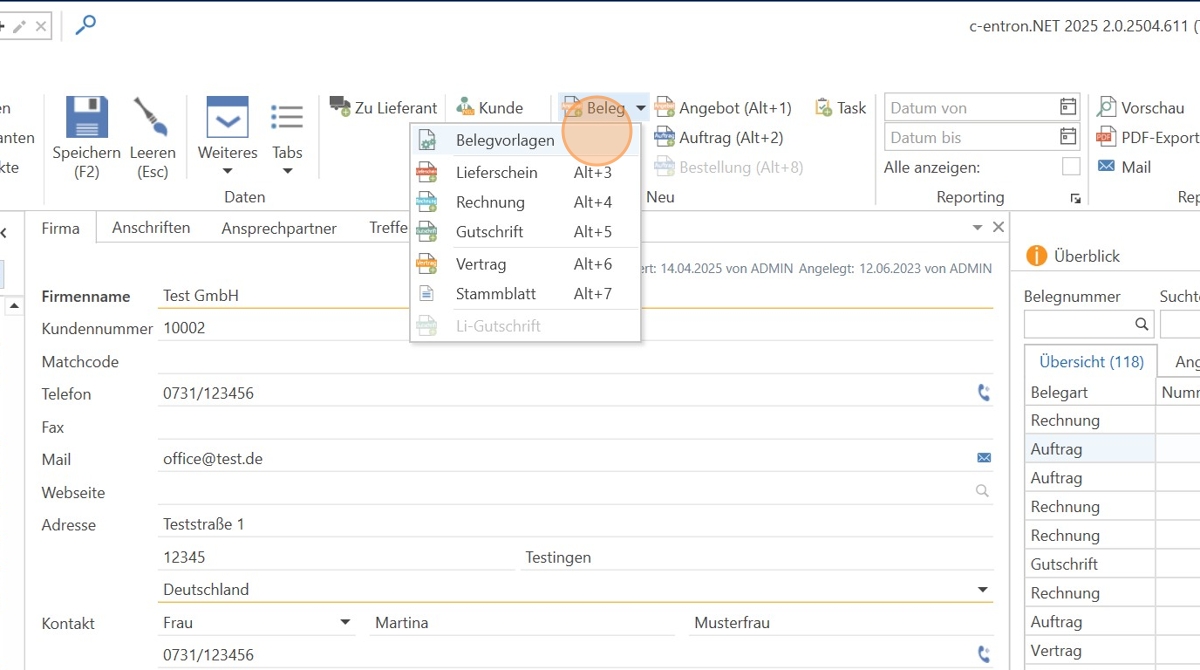Click the magnifier search icon at top
The width and height of the screenshot is (1200, 670).
click(x=86, y=25)
